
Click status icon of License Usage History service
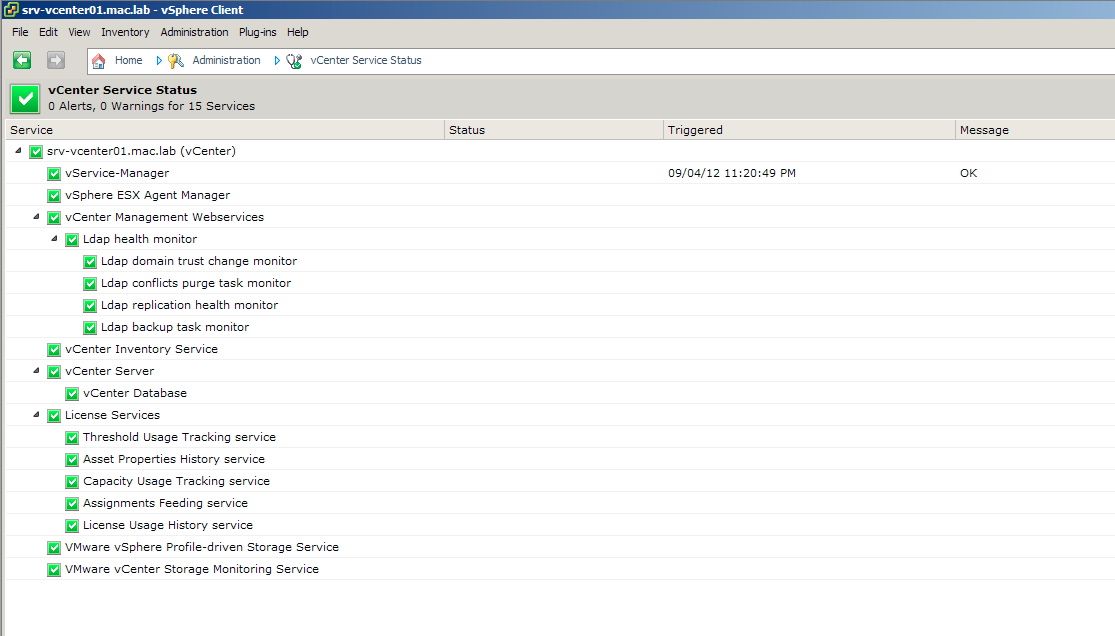pyautogui.click(x=72, y=526)
